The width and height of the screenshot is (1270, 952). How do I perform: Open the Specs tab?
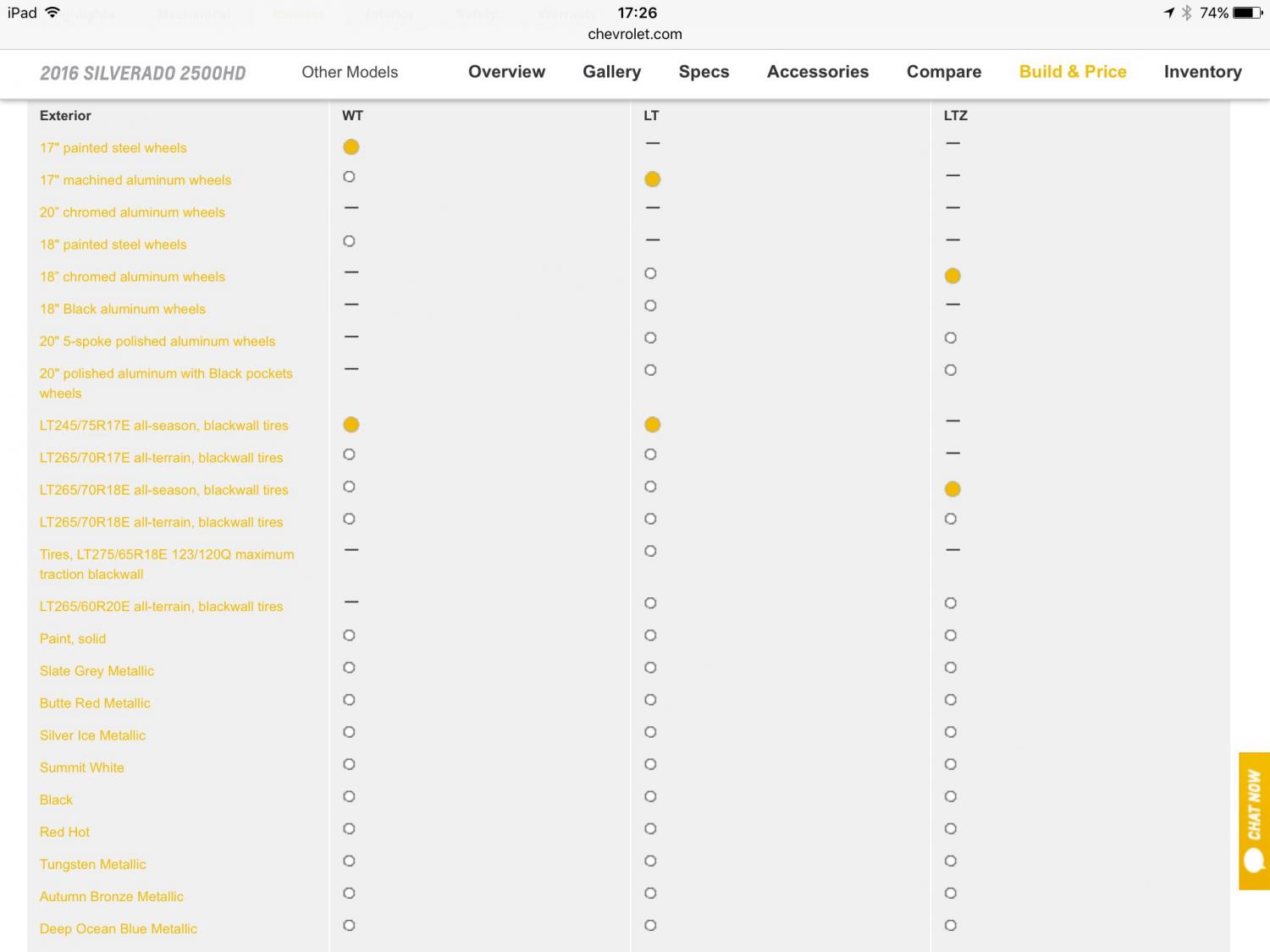[704, 72]
